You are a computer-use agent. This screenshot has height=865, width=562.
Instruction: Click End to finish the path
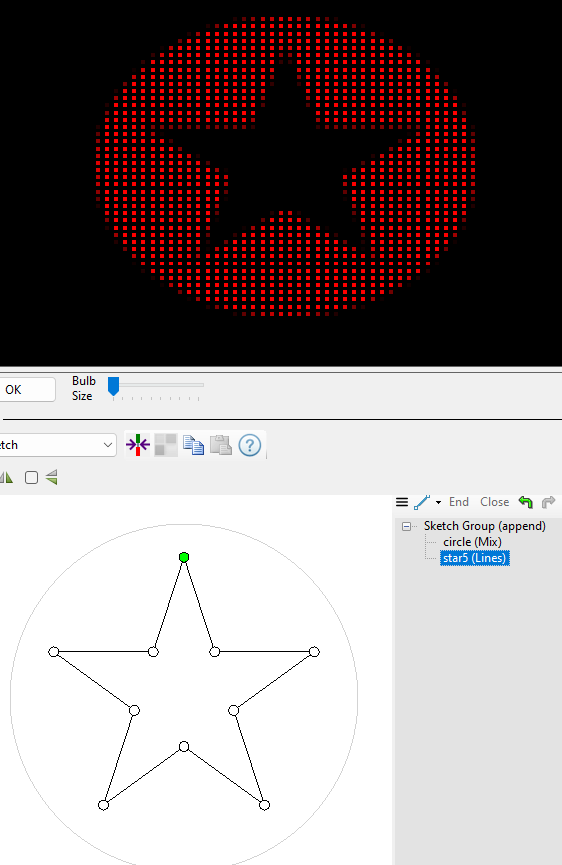[x=459, y=502]
